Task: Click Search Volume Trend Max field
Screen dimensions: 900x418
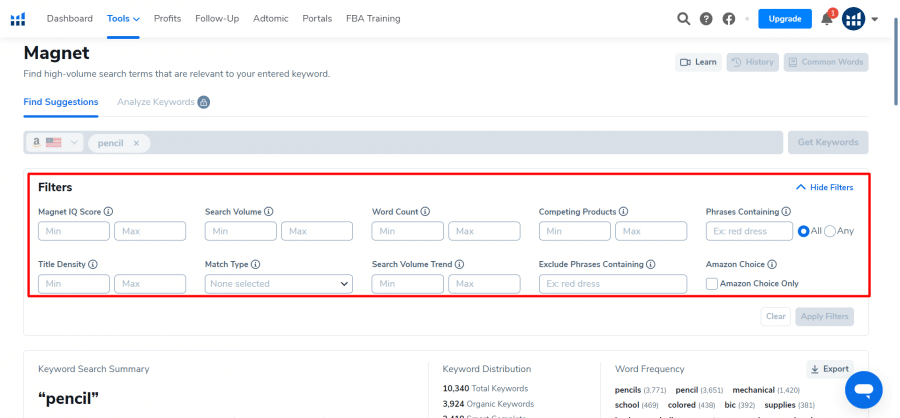Action: [484, 284]
